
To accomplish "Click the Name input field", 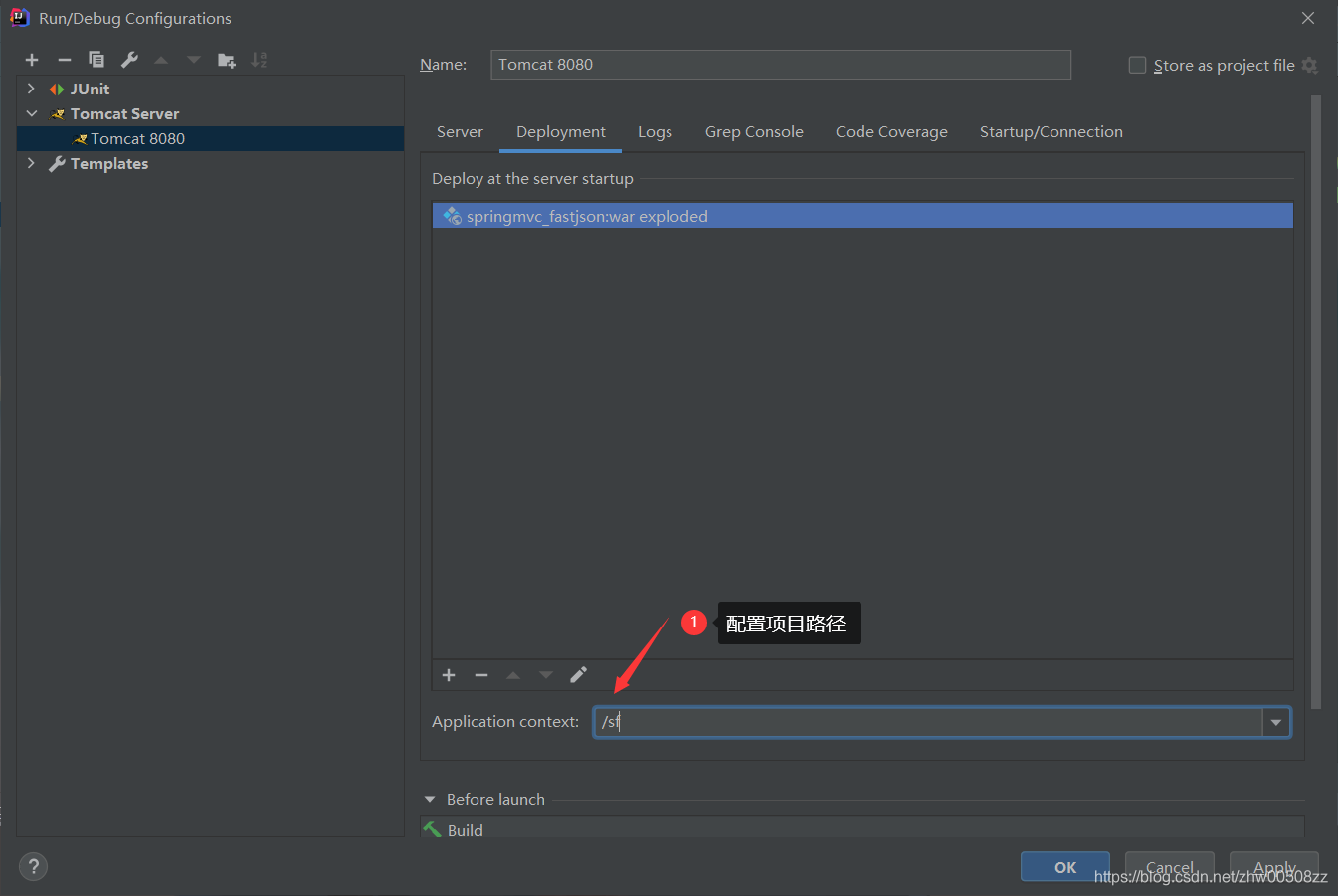I will pos(781,65).
